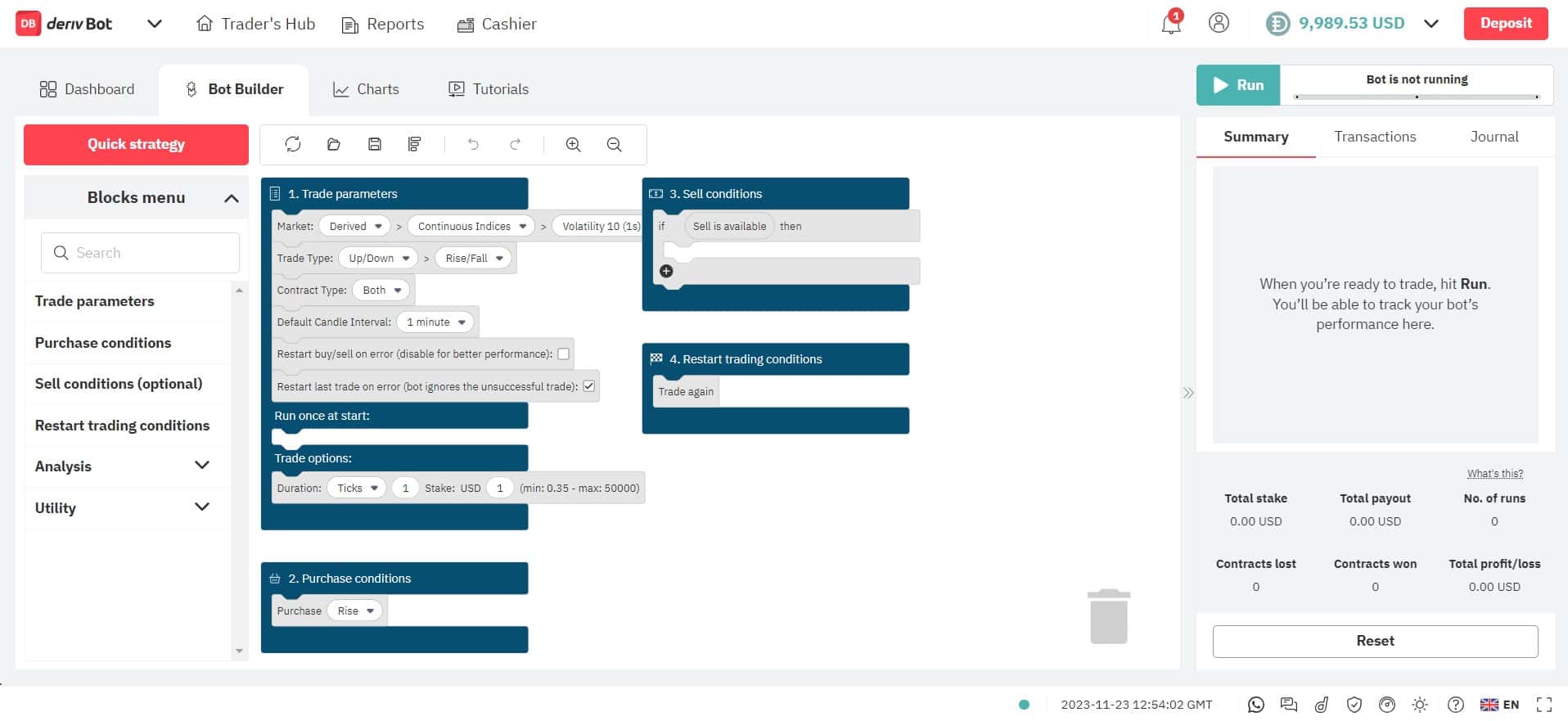Click the sort blocks icon in toolbar
Viewport: 1568px width, 721px height.
pyautogui.click(x=415, y=144)
